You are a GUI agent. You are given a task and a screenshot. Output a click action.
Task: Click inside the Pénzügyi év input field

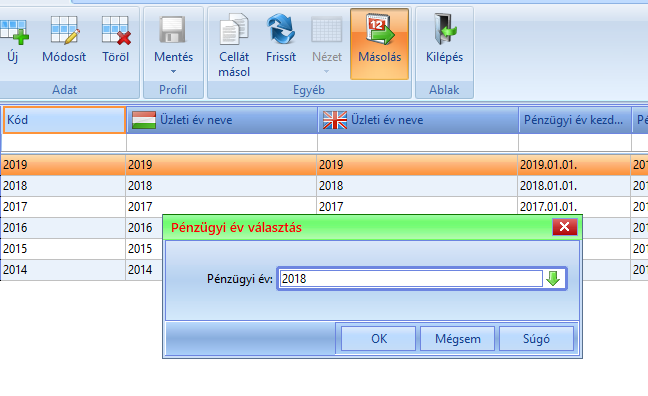[411, 279]
